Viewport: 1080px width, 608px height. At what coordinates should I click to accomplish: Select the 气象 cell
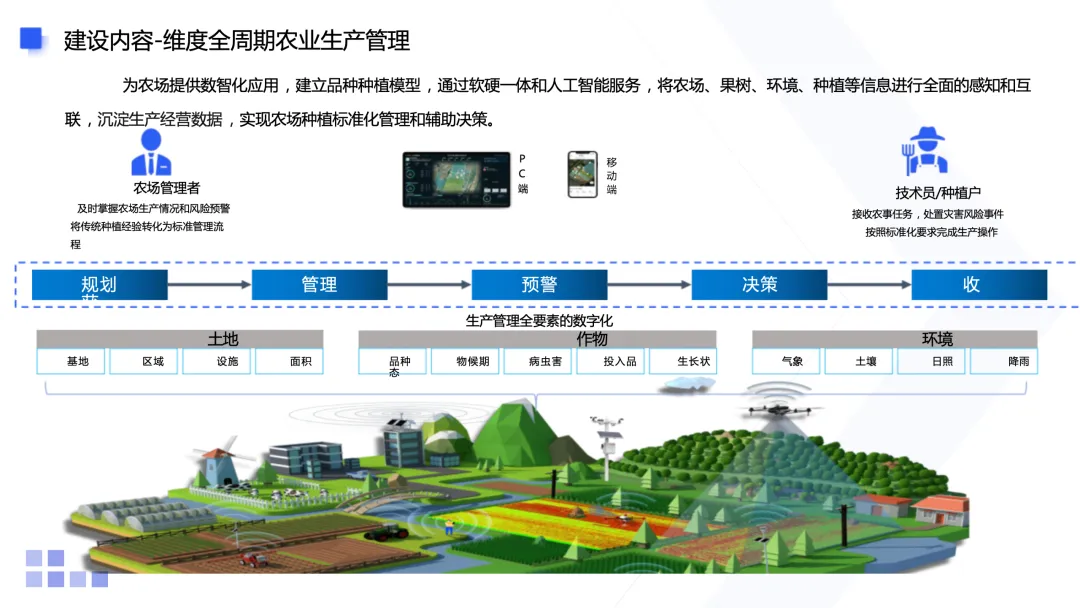coord(786,361)
